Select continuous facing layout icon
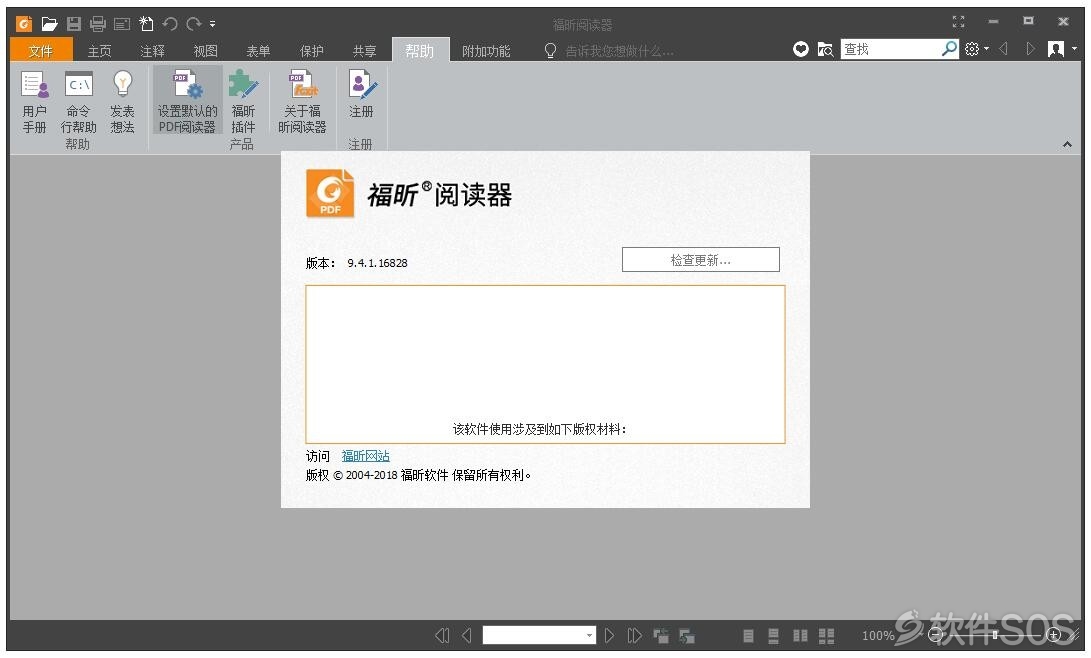Screen dimensions: 1091x658 point(827,636)
